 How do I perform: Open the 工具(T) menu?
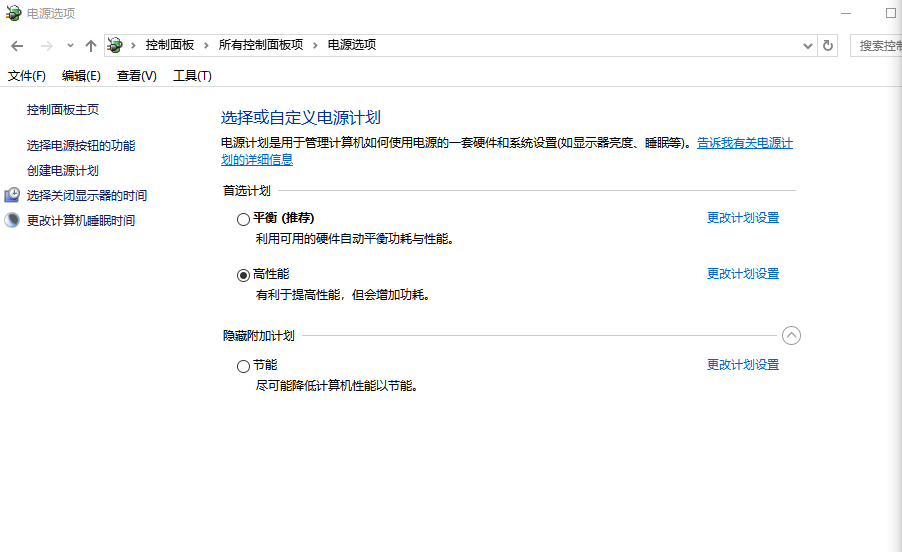pos(192,76)
